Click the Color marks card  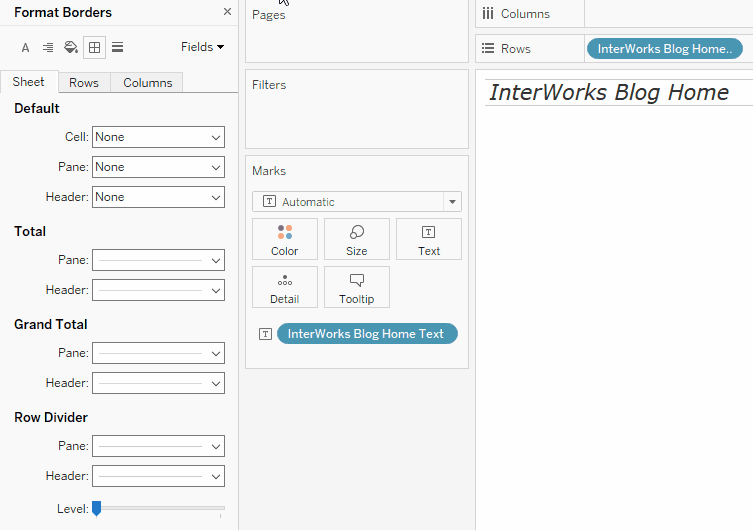coord(285,239)
